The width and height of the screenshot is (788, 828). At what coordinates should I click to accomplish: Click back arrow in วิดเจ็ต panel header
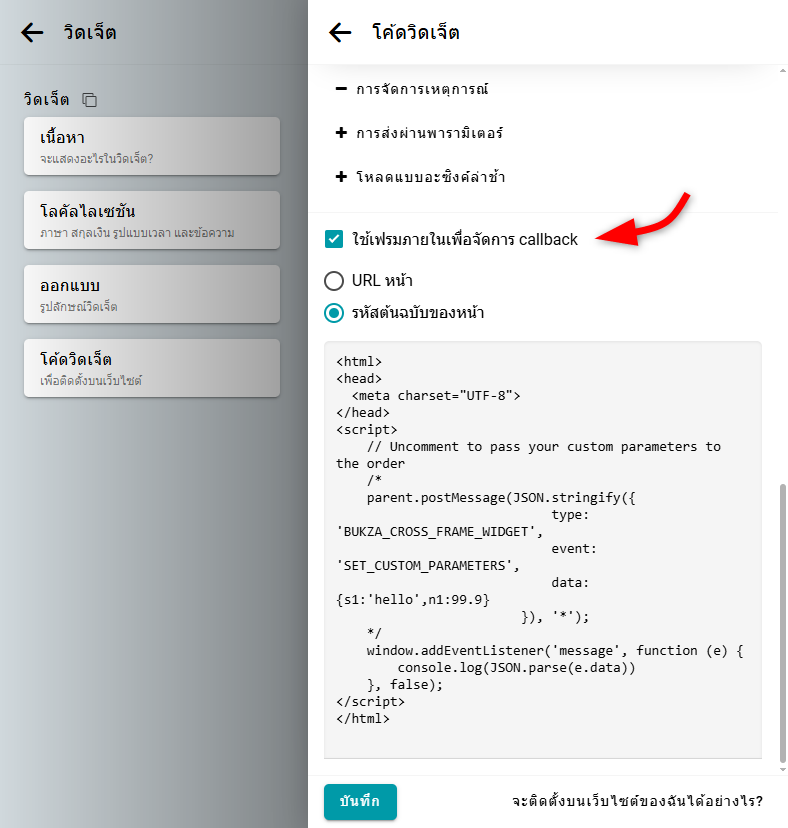(32, 33)
